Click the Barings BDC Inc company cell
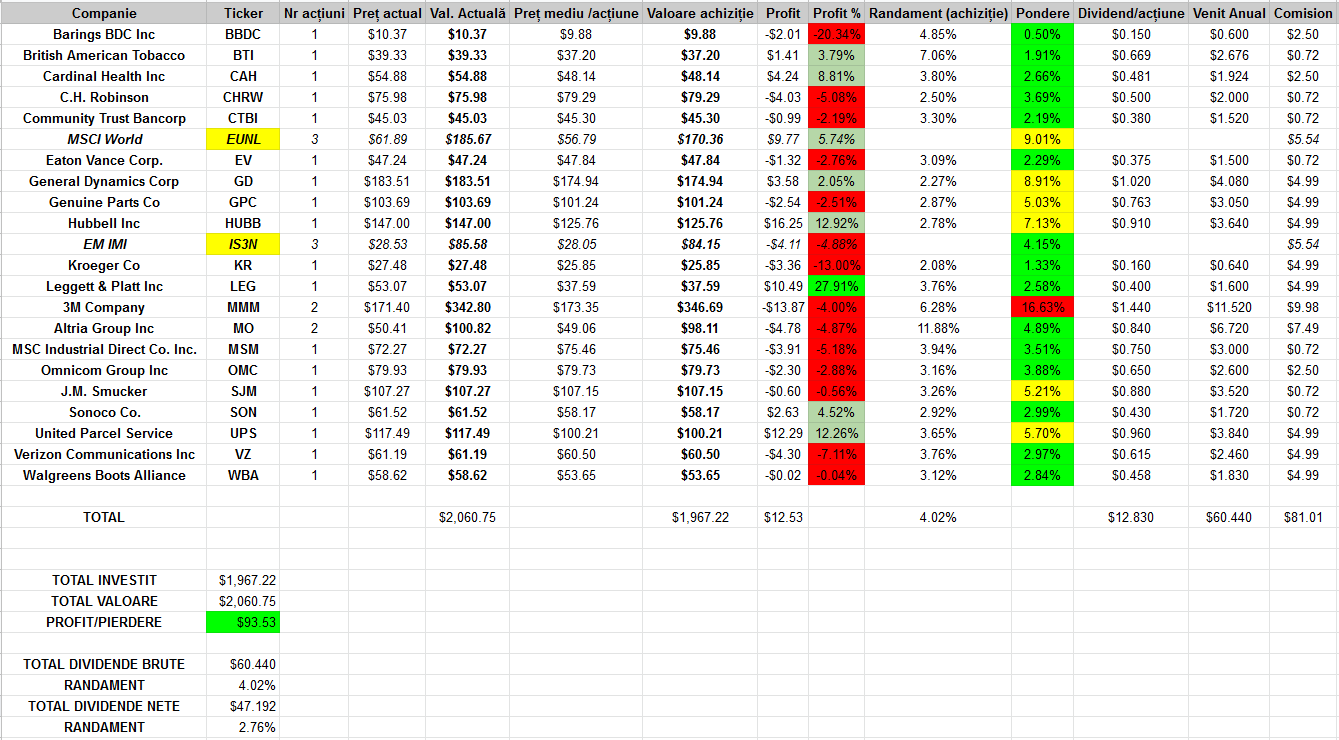1339x740 pixels. click(x=104, y=34)
